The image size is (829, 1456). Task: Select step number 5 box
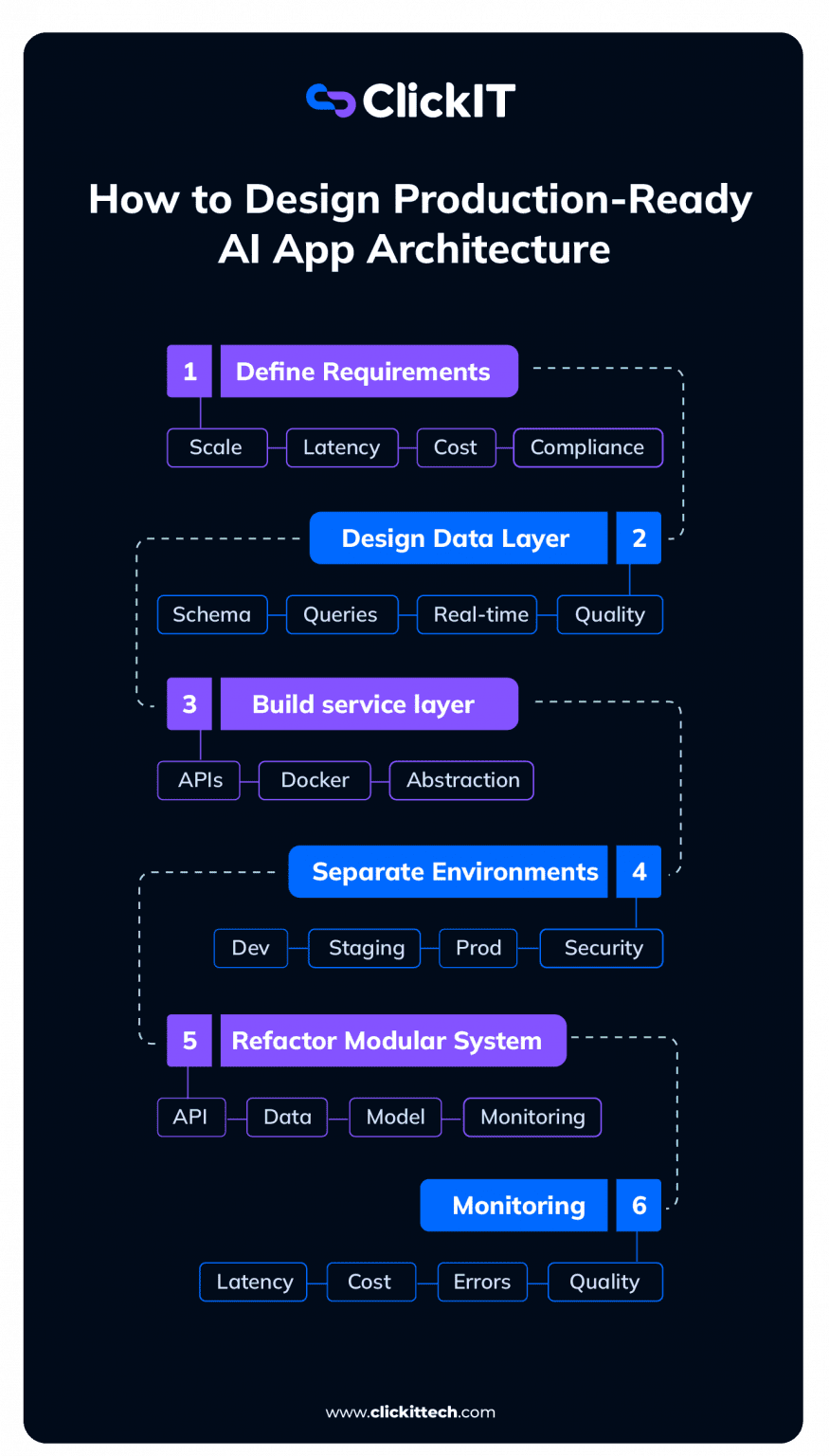tap(189, 1041)
